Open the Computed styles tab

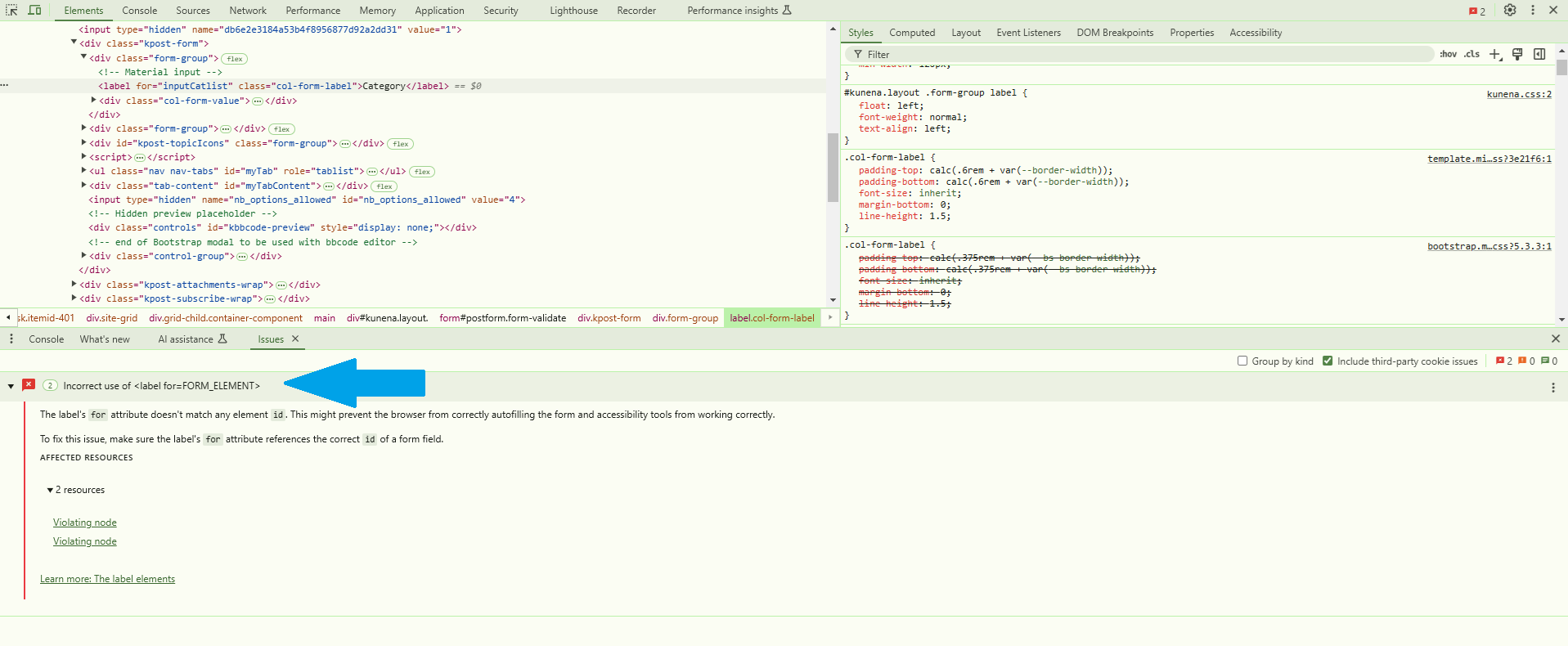[x=911, y=33]
